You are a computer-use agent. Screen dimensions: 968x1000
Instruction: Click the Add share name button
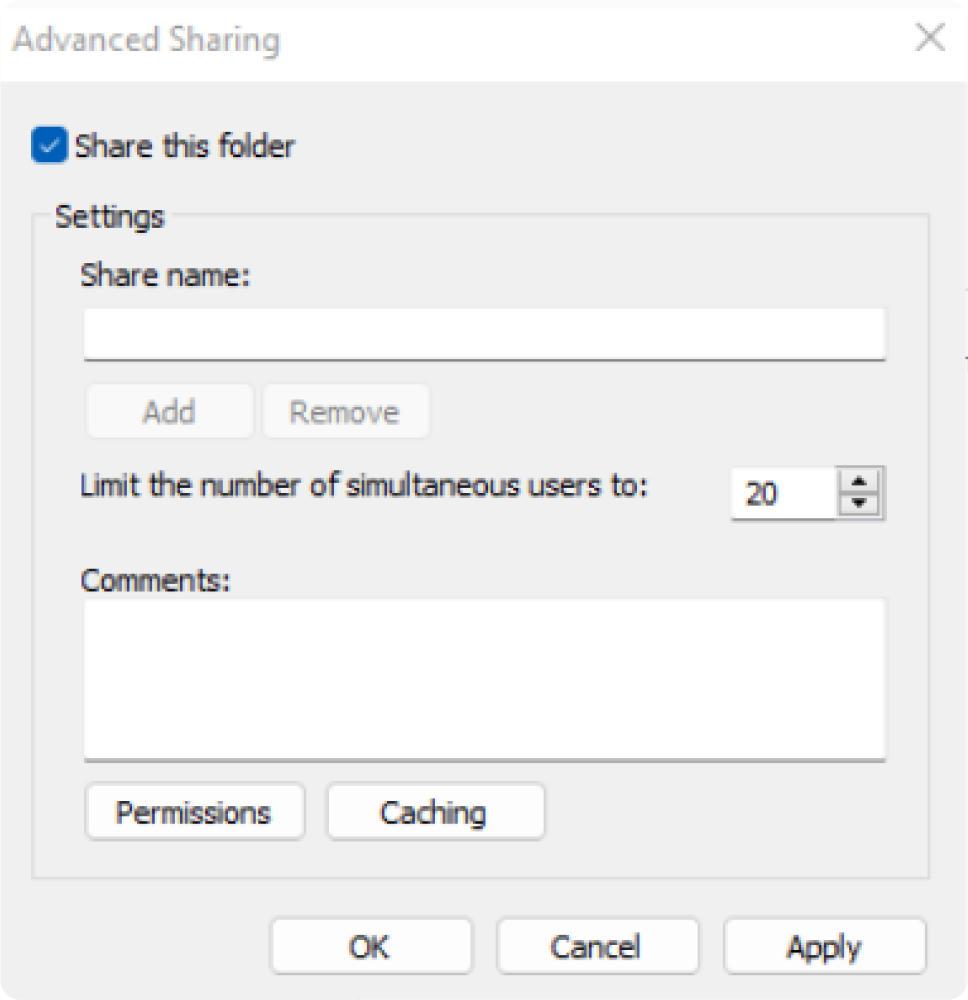click(169, 411)
